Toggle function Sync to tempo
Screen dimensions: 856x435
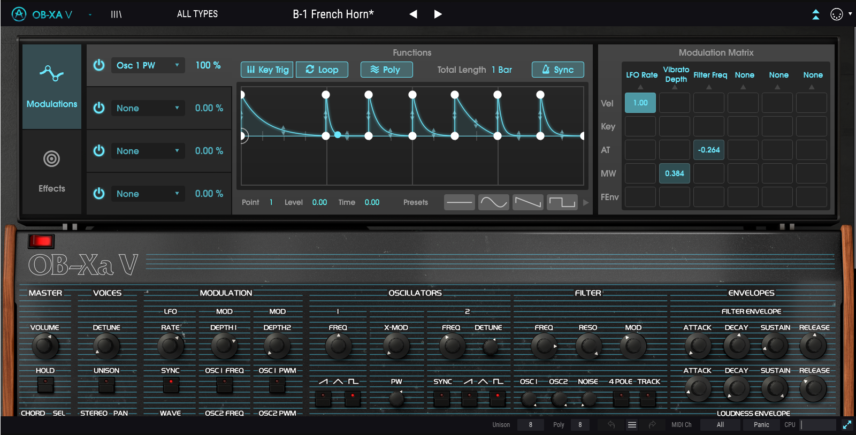point(558,70)
